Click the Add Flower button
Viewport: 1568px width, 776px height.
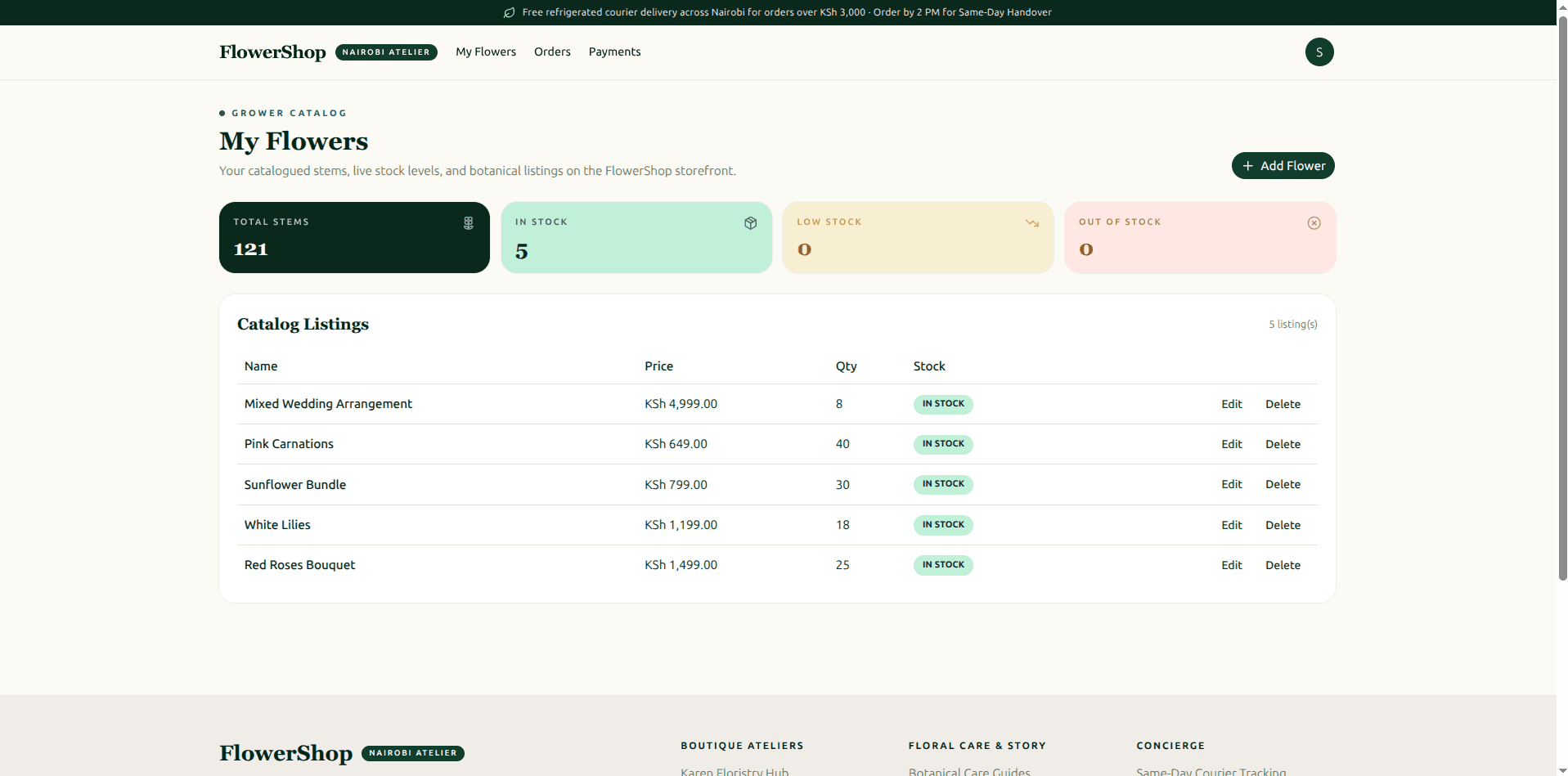[x=1283, y=165]
